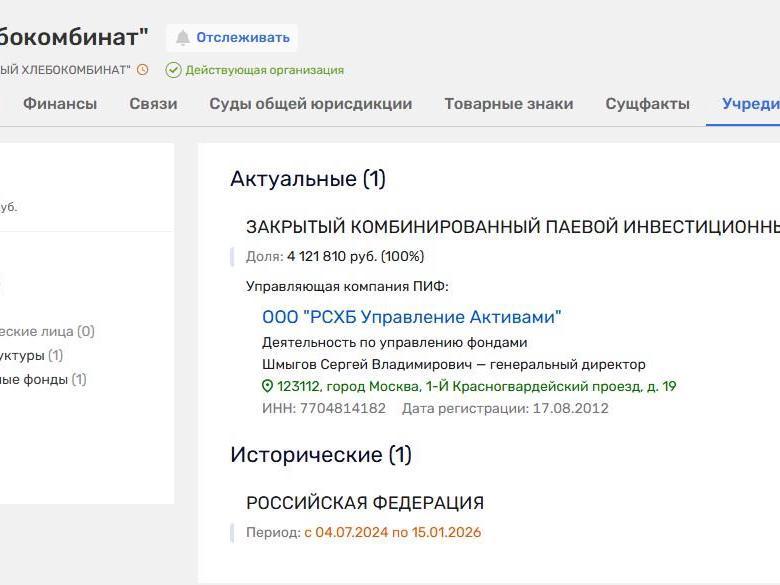The height and width of the screenshot is (585, 780).
Task: Filter by the (0) лица category
Action: tap(46, 331)
